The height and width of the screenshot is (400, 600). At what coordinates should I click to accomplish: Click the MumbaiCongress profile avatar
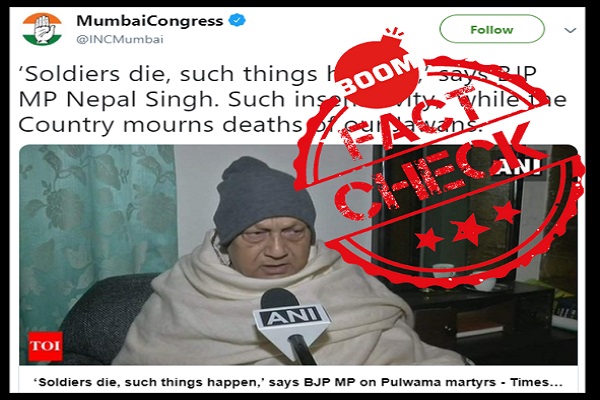tap(42, 29)
